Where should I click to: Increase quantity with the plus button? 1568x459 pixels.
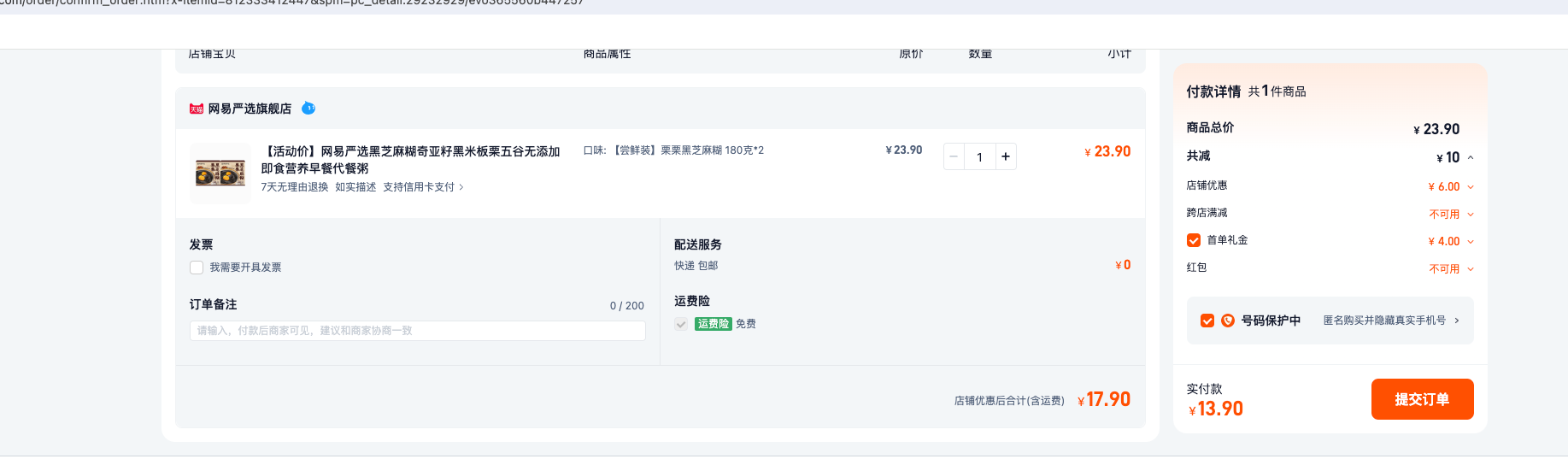tap(1006, 156)
